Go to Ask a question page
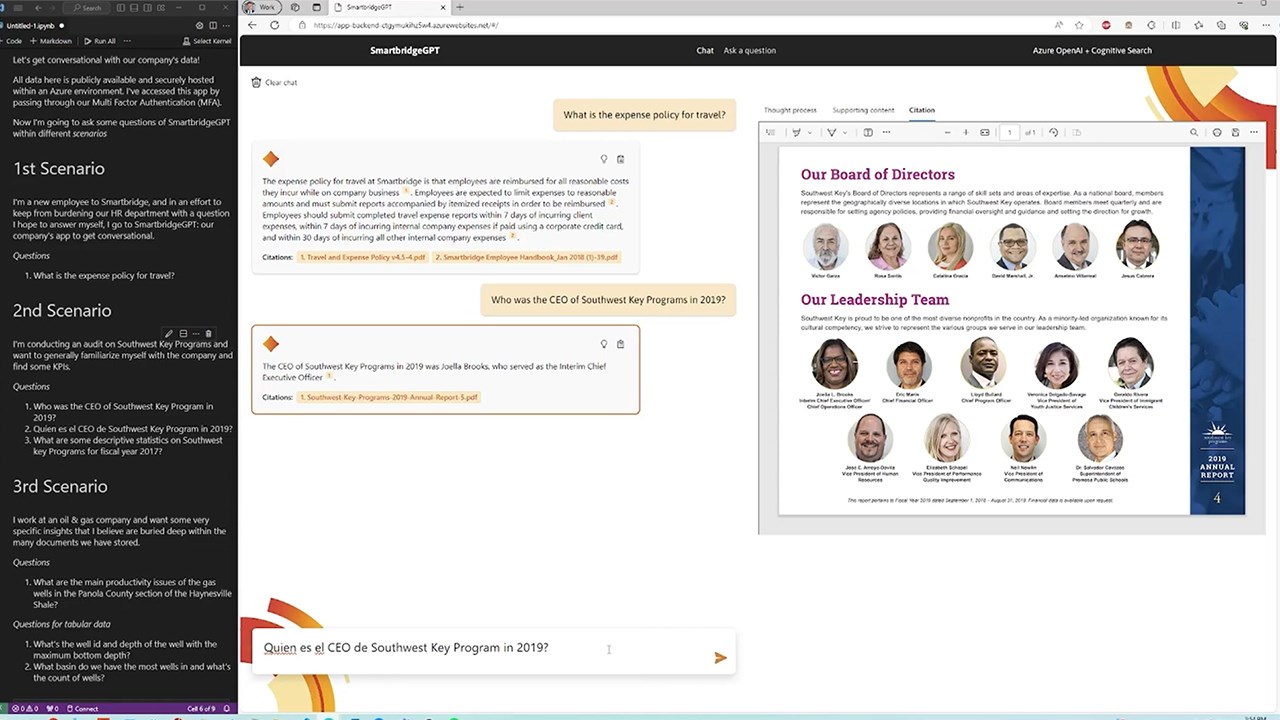The width and height of the screenshot is (1280, 720). (x=750, y=50)
